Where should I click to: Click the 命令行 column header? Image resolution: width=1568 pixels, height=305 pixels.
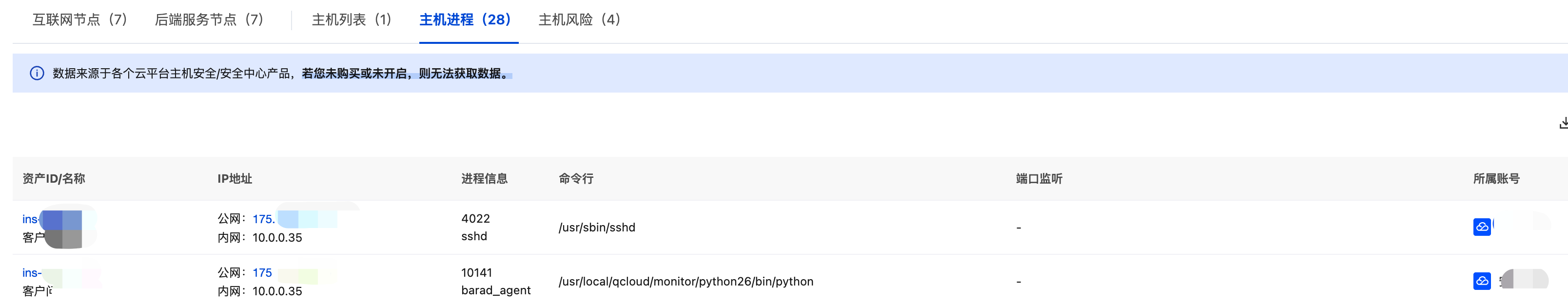[x=576, y=178]
